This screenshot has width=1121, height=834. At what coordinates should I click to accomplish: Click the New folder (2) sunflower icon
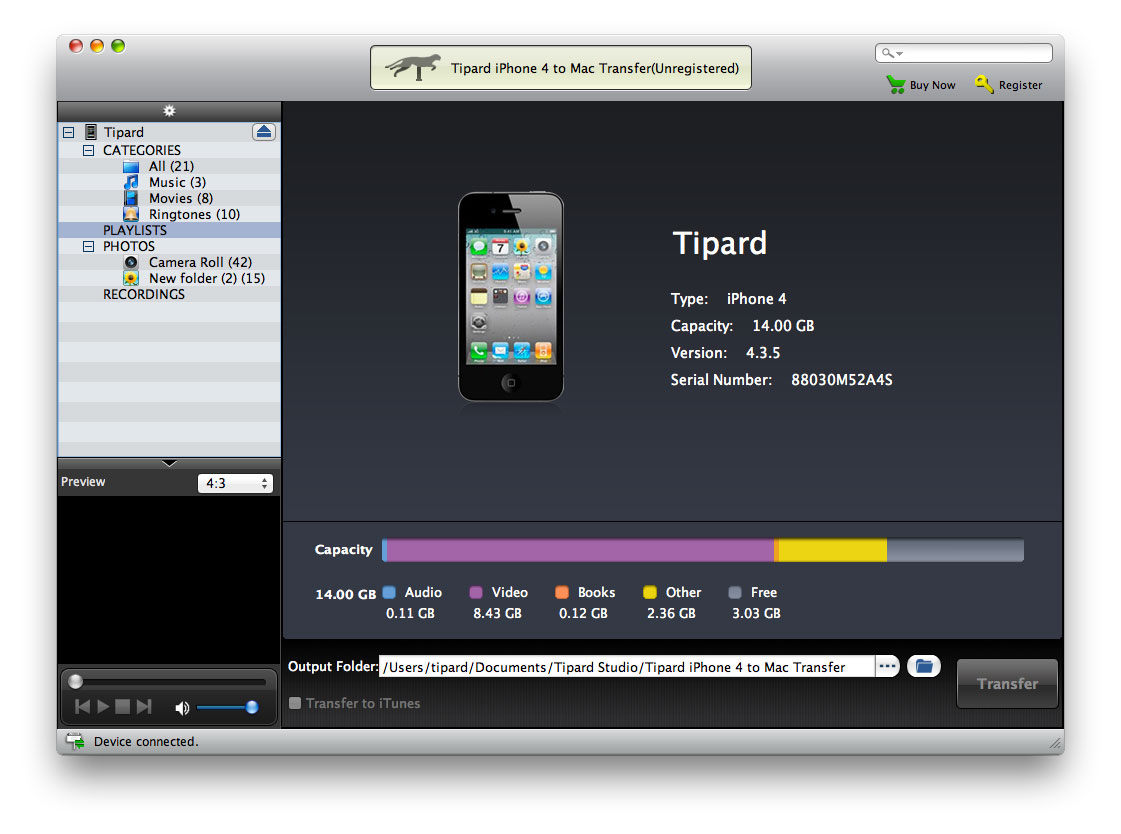click(131, 278)
